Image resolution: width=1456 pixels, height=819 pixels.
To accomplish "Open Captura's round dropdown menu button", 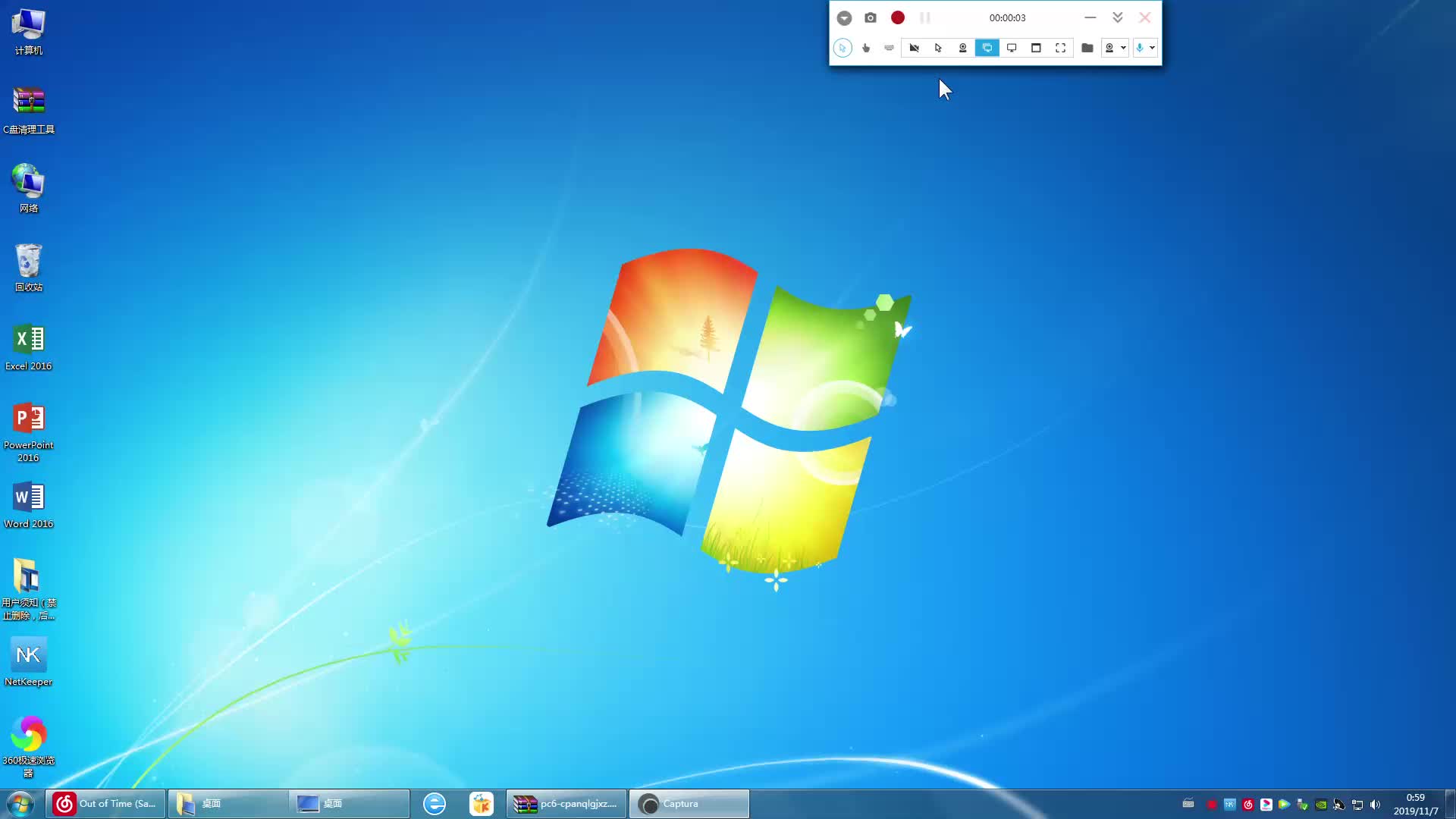I will [x=844, y=17].
